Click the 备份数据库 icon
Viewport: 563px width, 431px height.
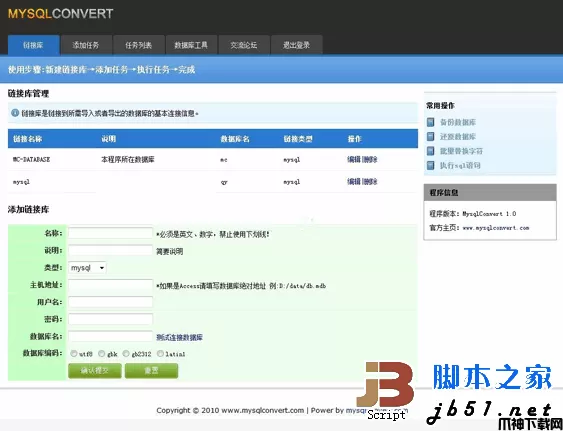(x=431, y=122)
